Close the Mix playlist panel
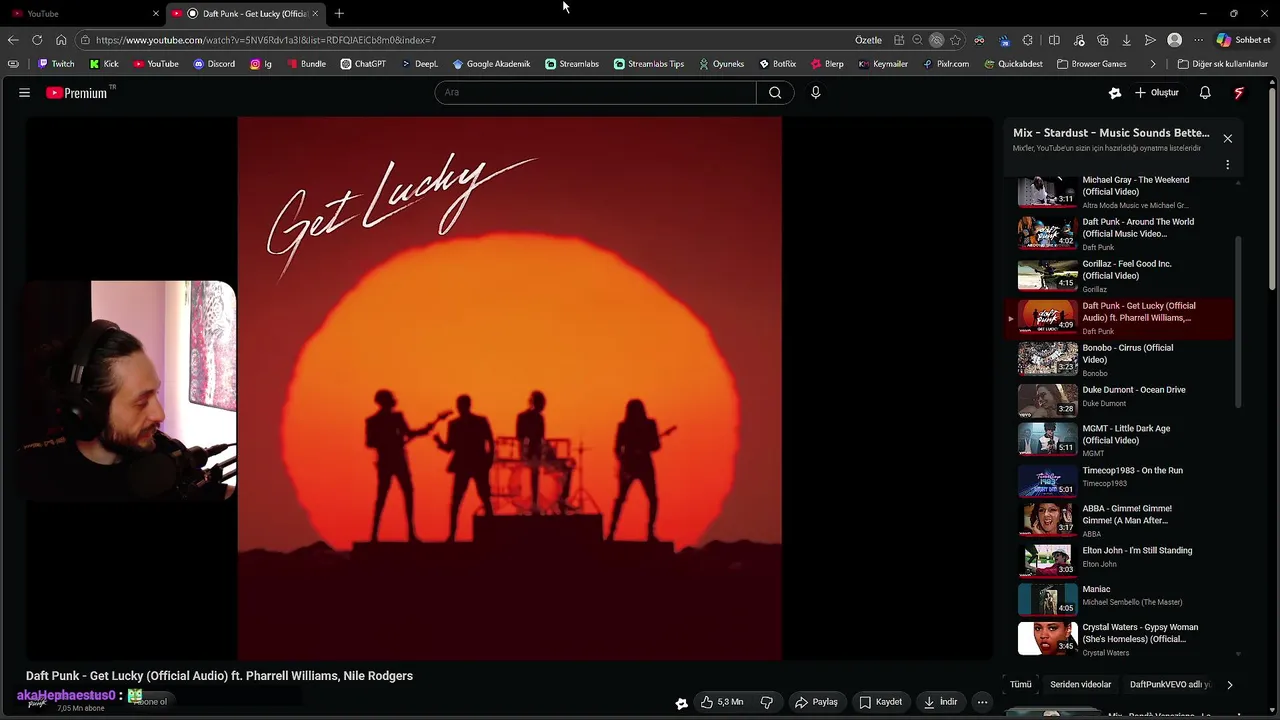Image resolution: width=1280 pixels, height=720 pixels. click(1227, 138)
